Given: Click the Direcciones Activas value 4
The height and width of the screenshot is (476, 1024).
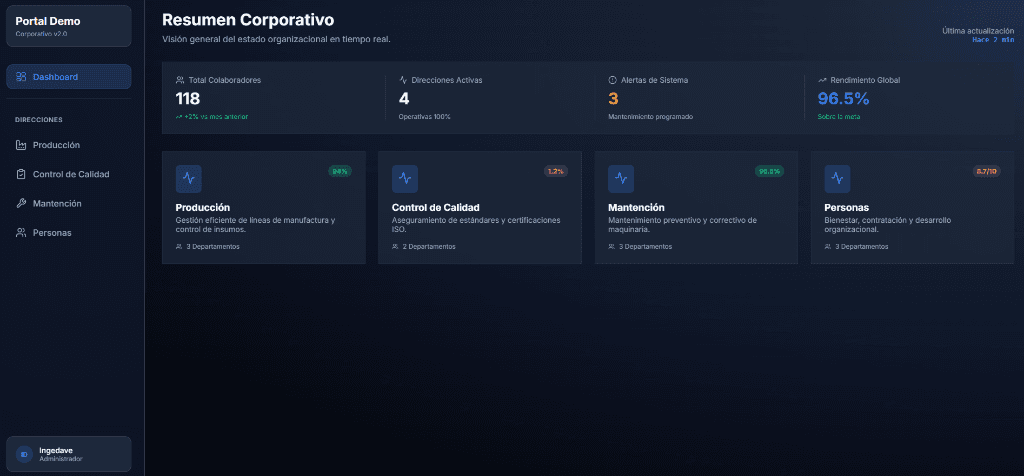Looking at the screenshot, I should click(x=404, y=99).
